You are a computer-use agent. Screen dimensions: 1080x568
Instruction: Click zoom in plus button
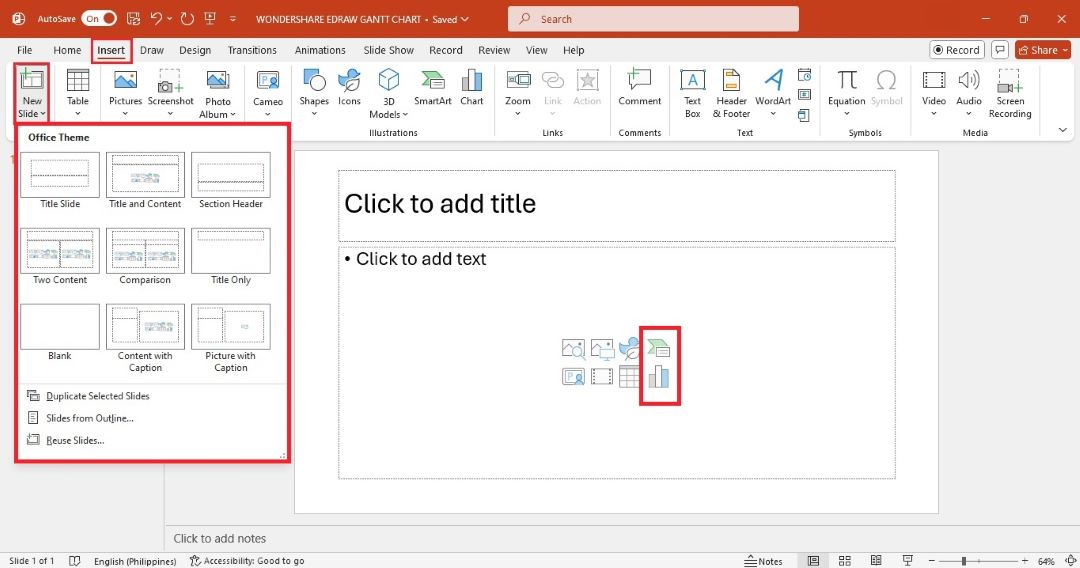pyautogui.click(x=1025, y=561)
